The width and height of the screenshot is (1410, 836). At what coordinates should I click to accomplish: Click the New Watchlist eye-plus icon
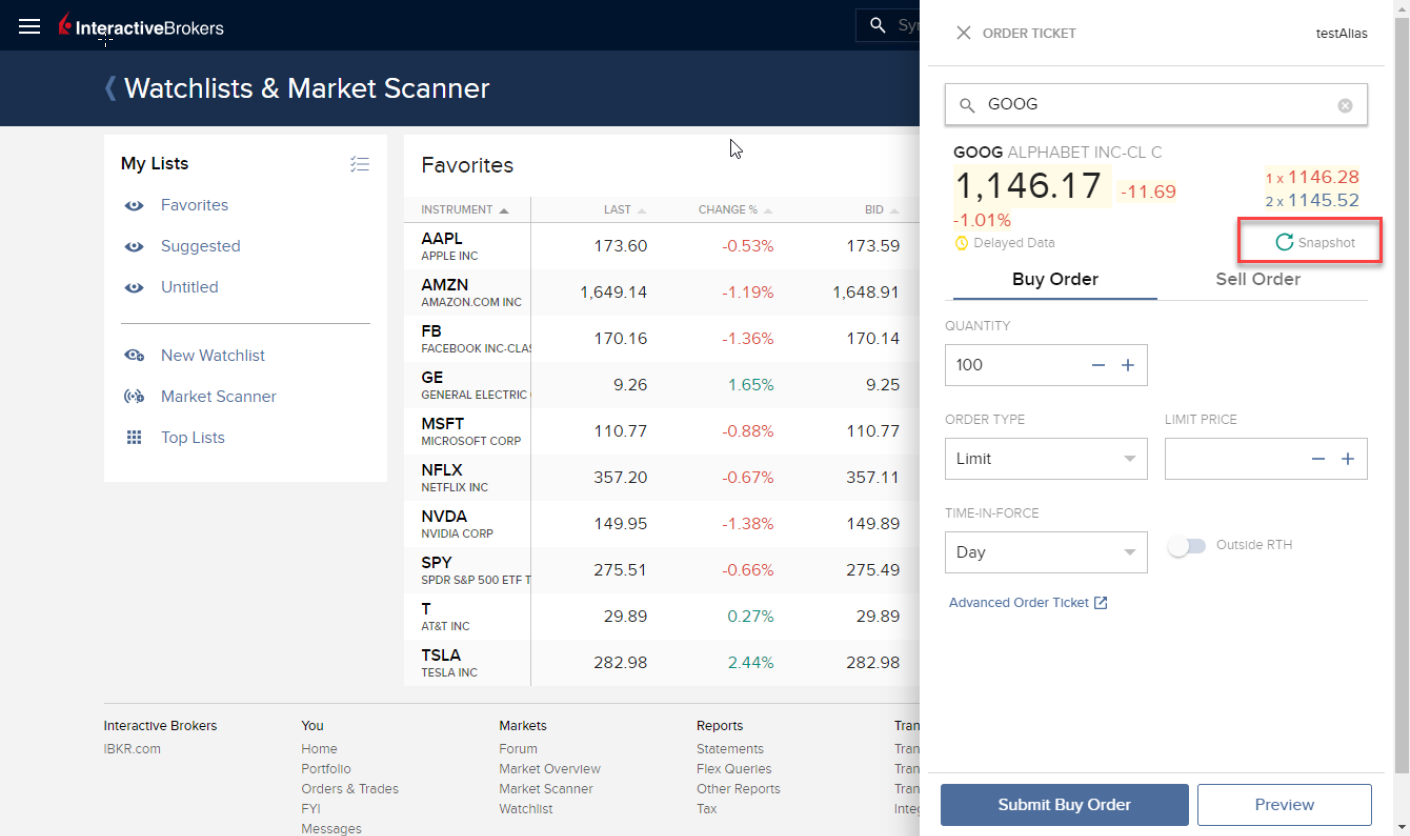click(134, 355)
